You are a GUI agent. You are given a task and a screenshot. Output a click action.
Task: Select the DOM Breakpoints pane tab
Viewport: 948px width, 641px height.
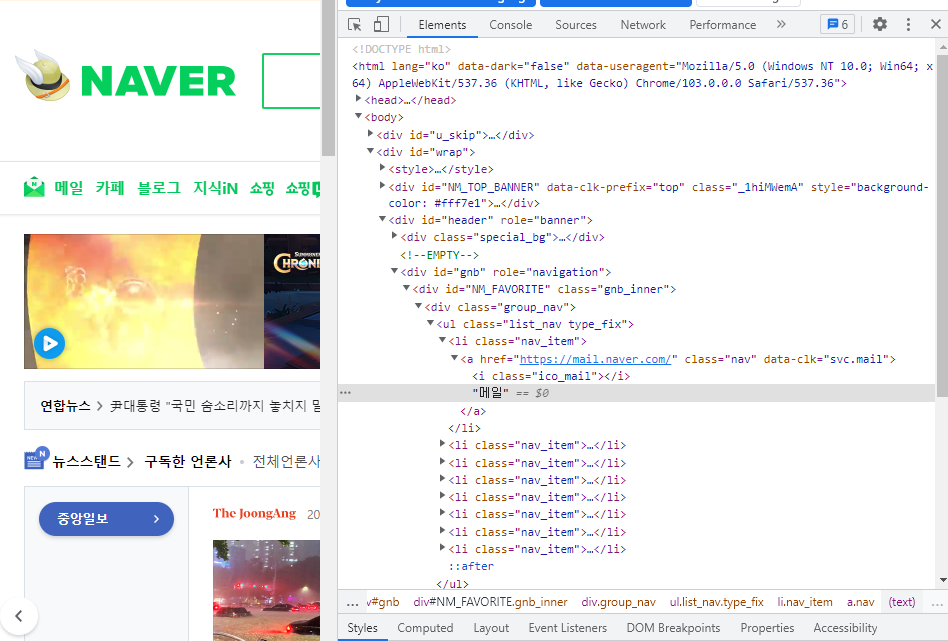(x=673, y=628)
